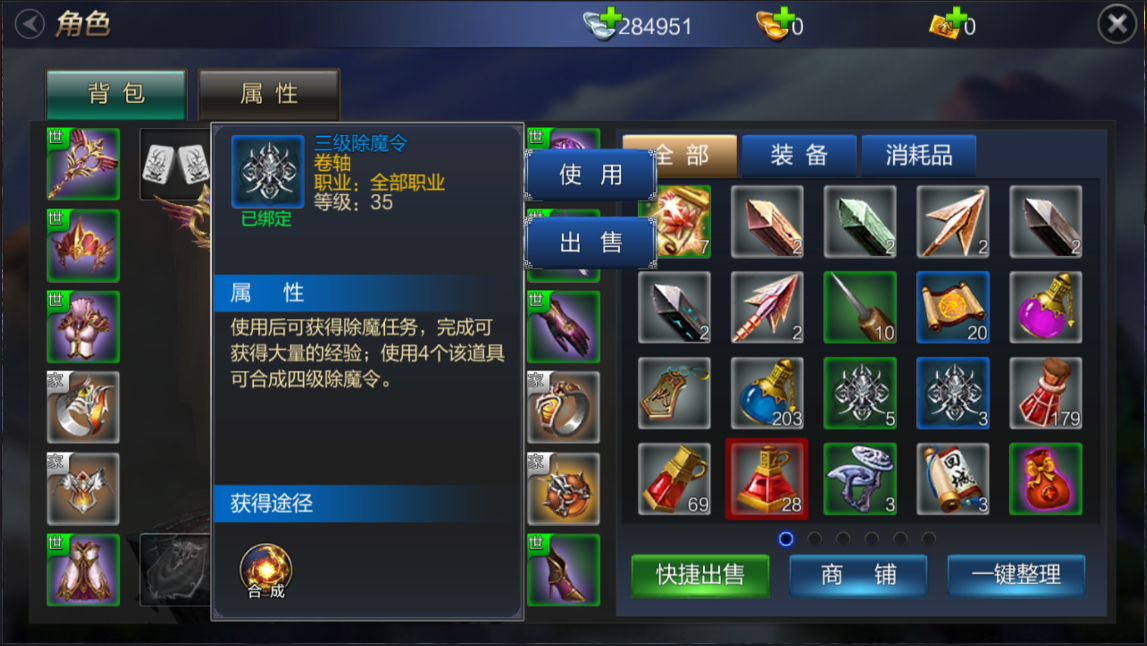The height and width of the screenshot is (646, 1147).
Task: Show the 消耗品 consumables tab
Action: [919, 155]
